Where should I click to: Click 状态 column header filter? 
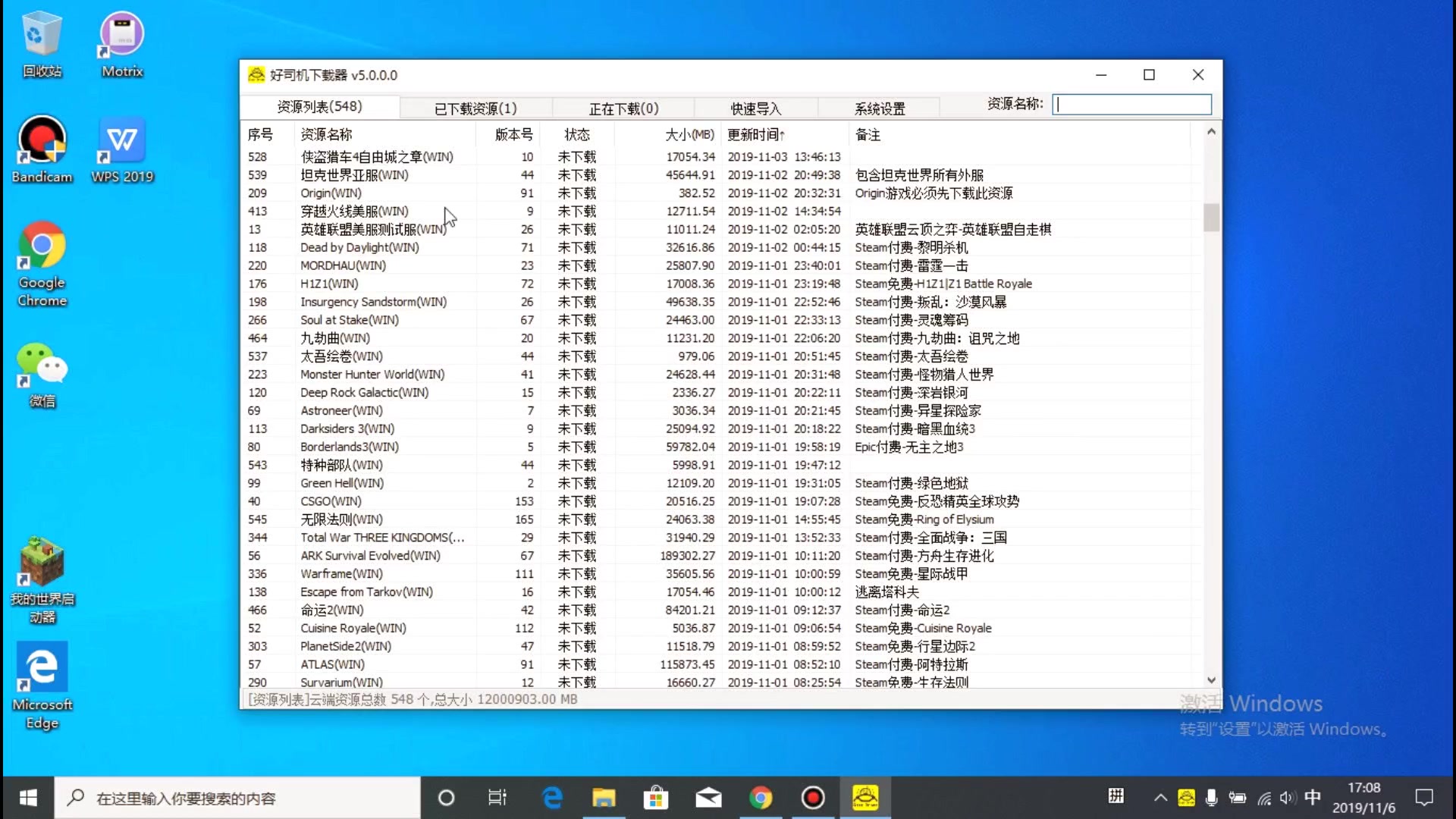click(x=578, y=134)
